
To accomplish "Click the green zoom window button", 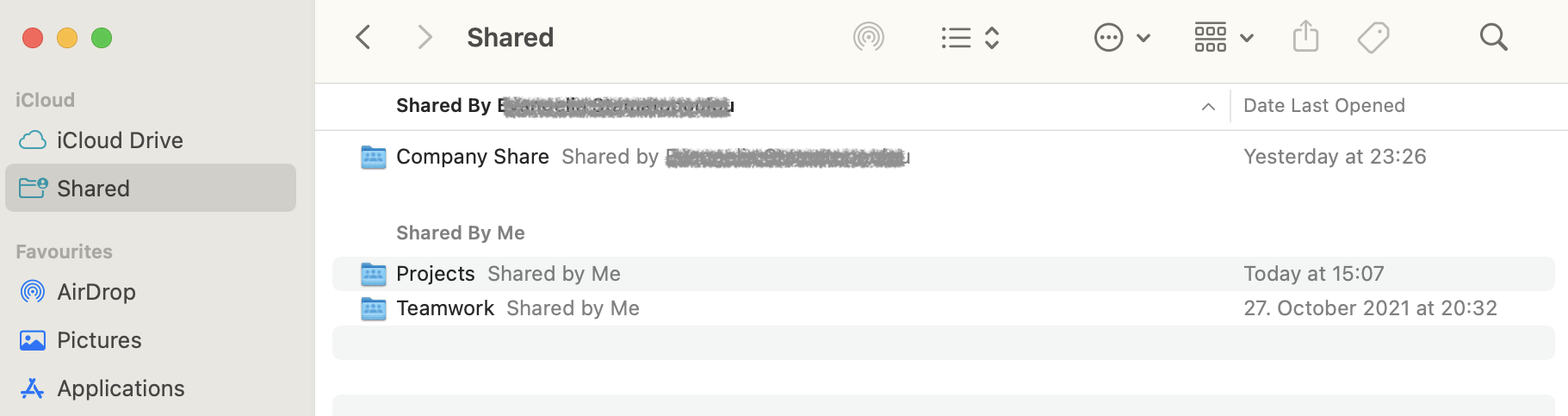I will pyautogui.click(x=102, y=38).
